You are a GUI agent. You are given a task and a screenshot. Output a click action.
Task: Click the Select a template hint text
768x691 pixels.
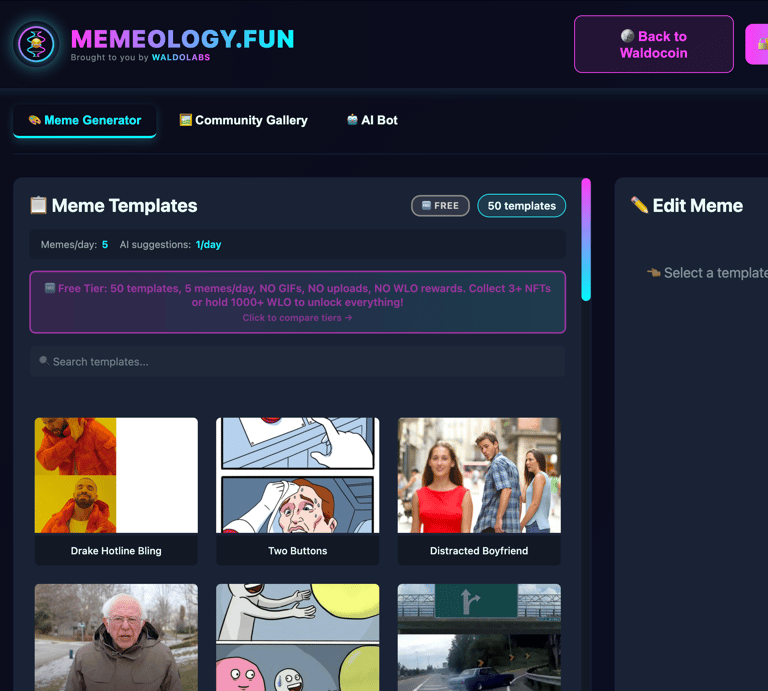(x=716, y=273)
